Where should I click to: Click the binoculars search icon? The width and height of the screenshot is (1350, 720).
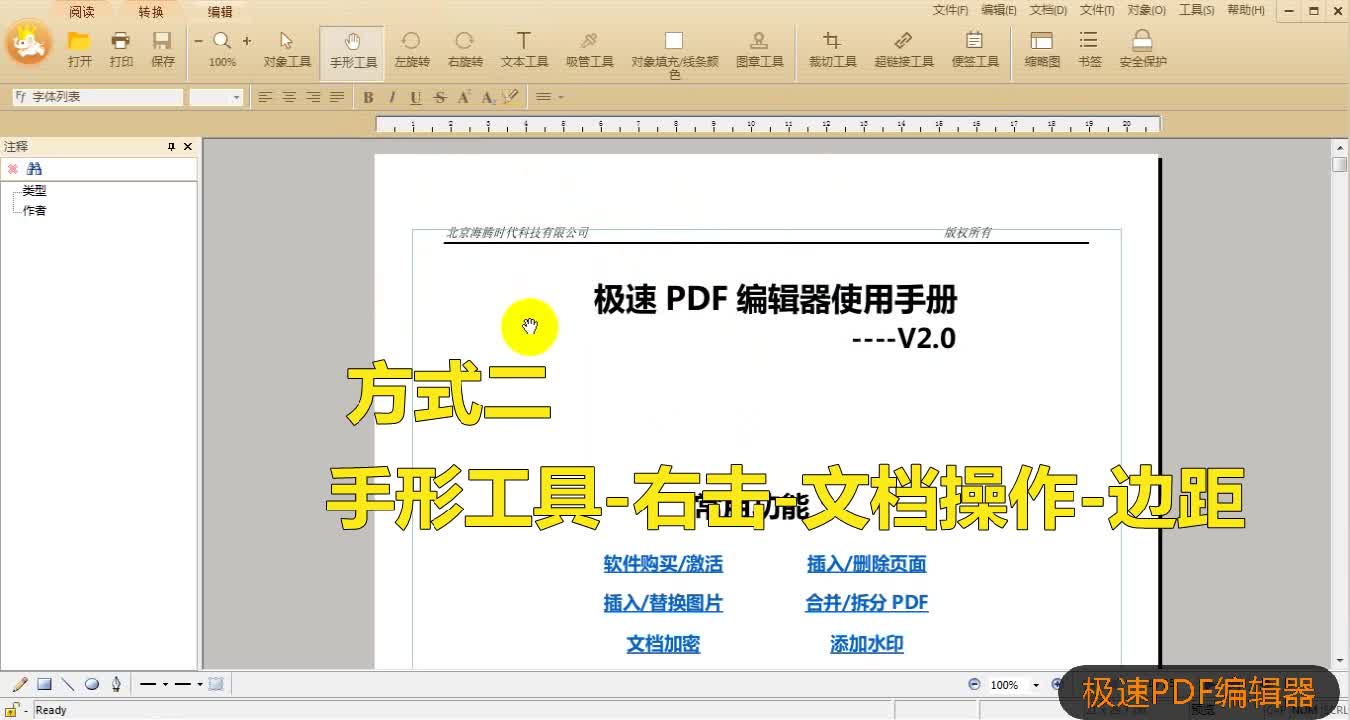pos(34,169)
